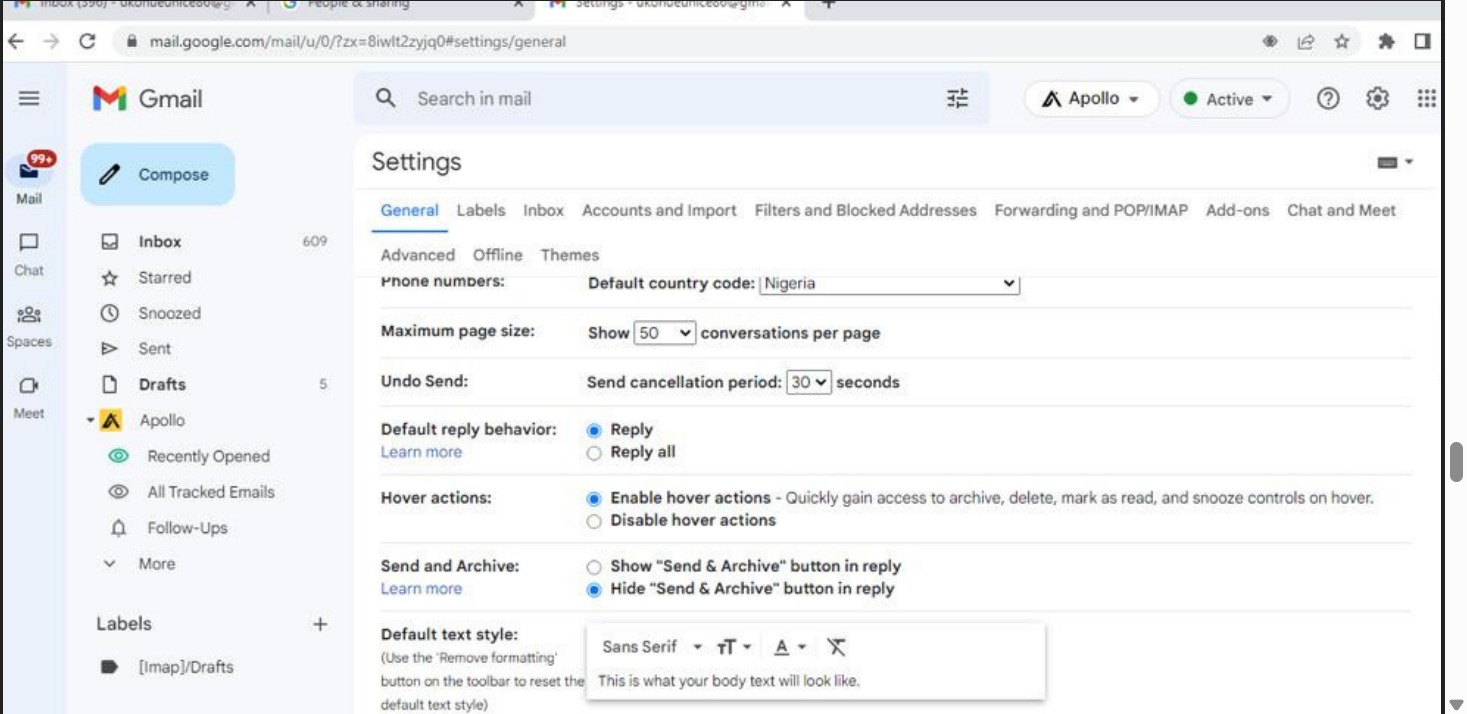The image size is (1467, 714).
Task: Open the Send cancellation period dropdown
Action: (809, 382)
